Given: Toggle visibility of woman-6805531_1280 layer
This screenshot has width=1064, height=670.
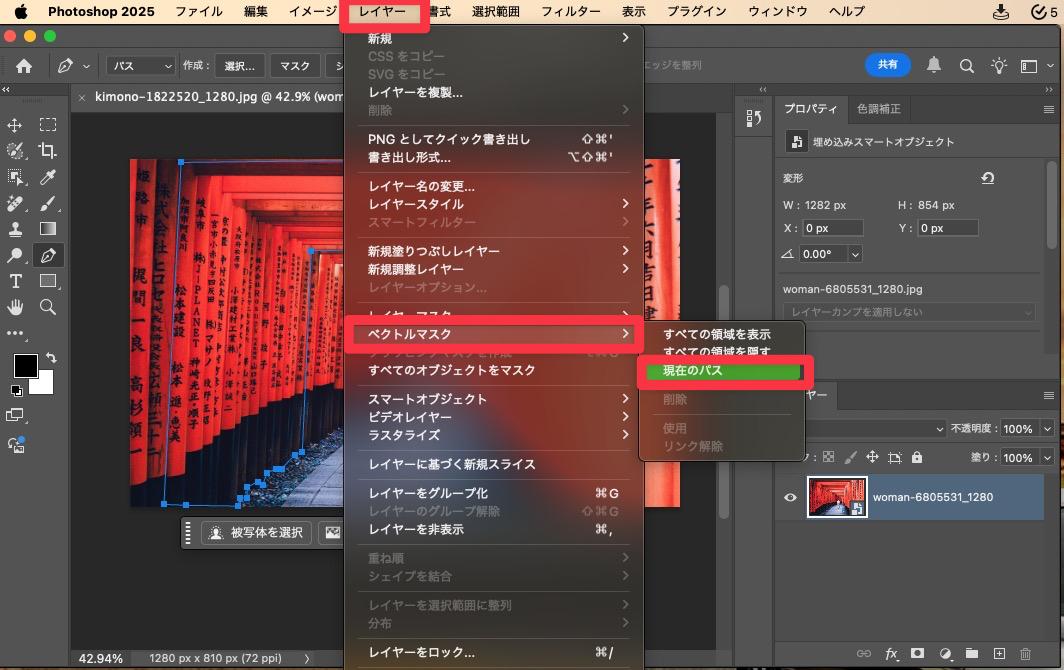Looking at the screenshot, I should pos(790,498).
